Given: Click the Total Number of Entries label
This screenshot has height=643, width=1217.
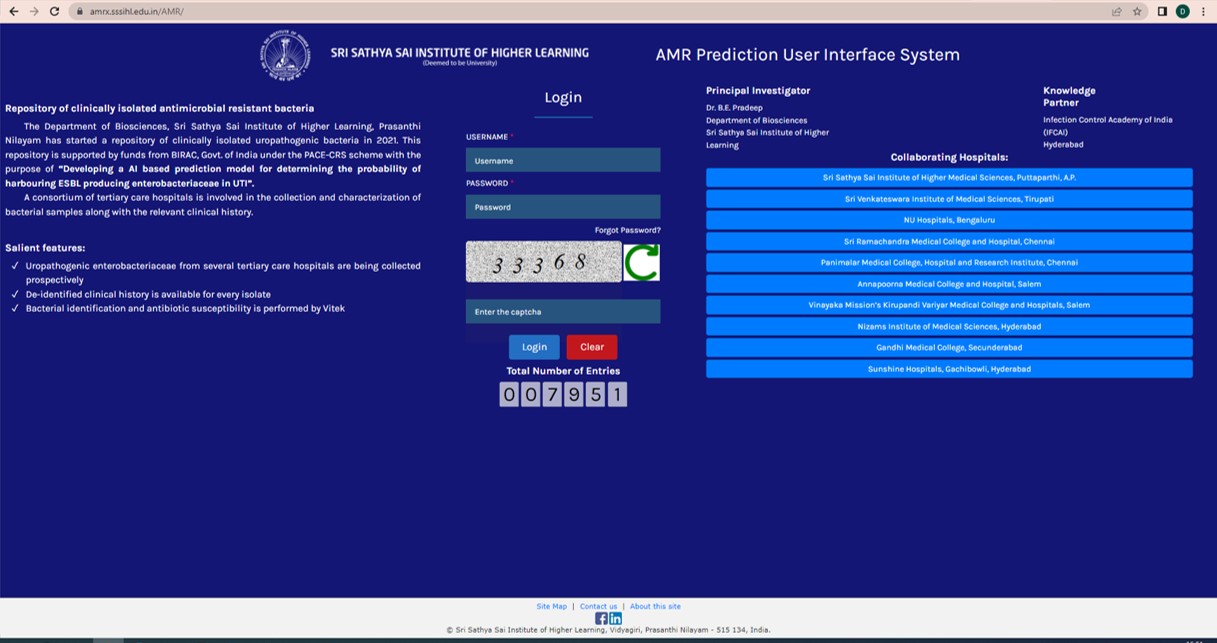Looking at the screenshot, I should 563,371.
